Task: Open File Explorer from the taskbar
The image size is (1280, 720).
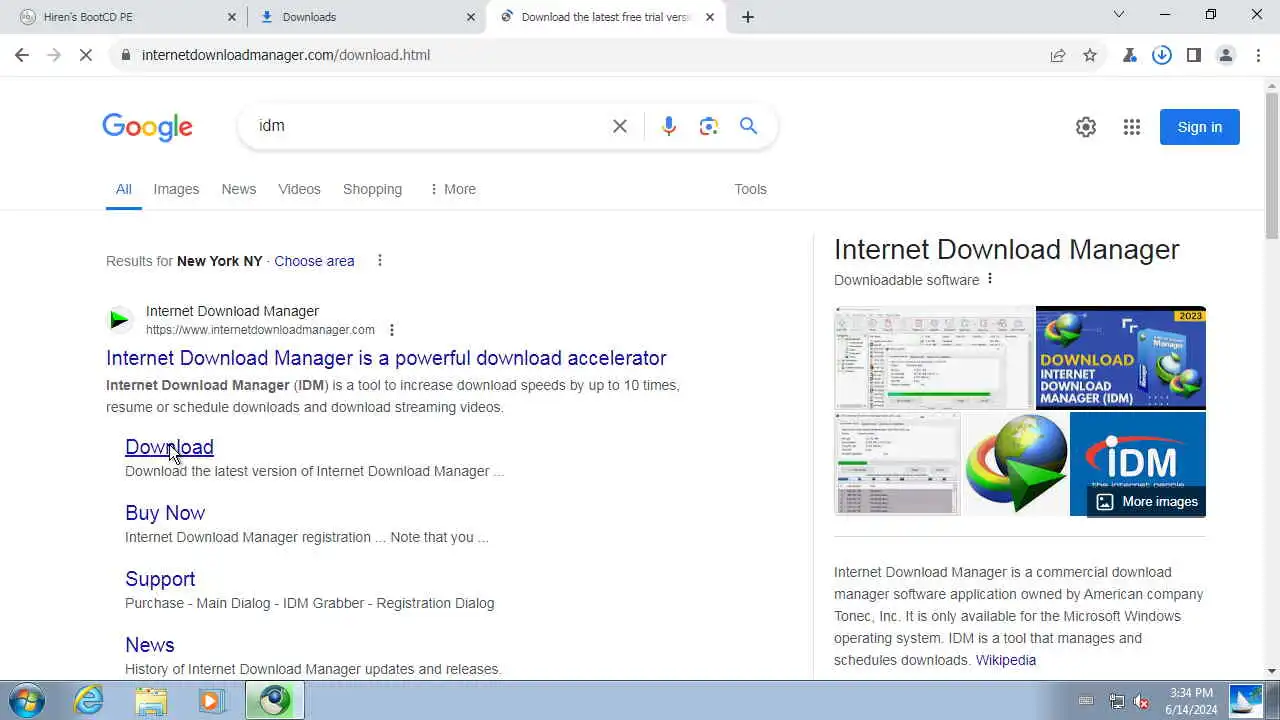Action: (x=151, y=700)
